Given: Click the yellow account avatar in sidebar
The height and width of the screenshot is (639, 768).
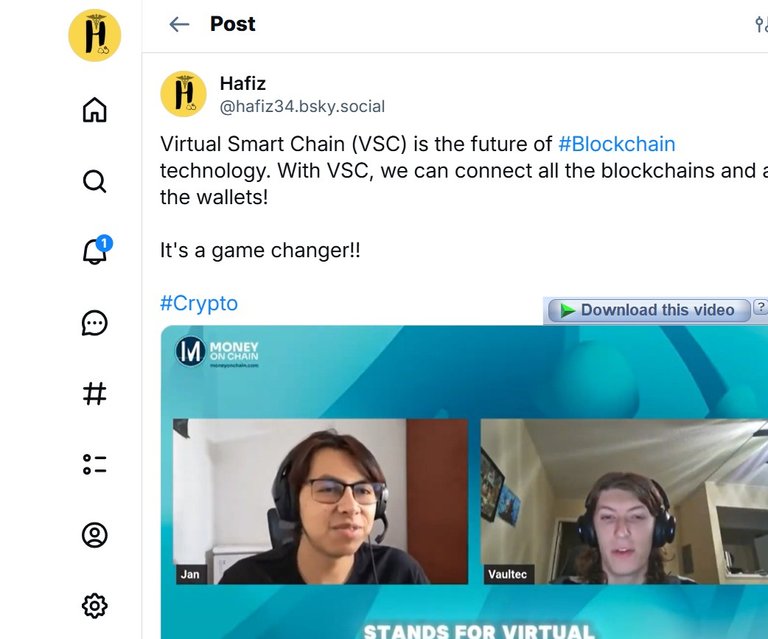Looking at the screenshot, I should 95,35.
